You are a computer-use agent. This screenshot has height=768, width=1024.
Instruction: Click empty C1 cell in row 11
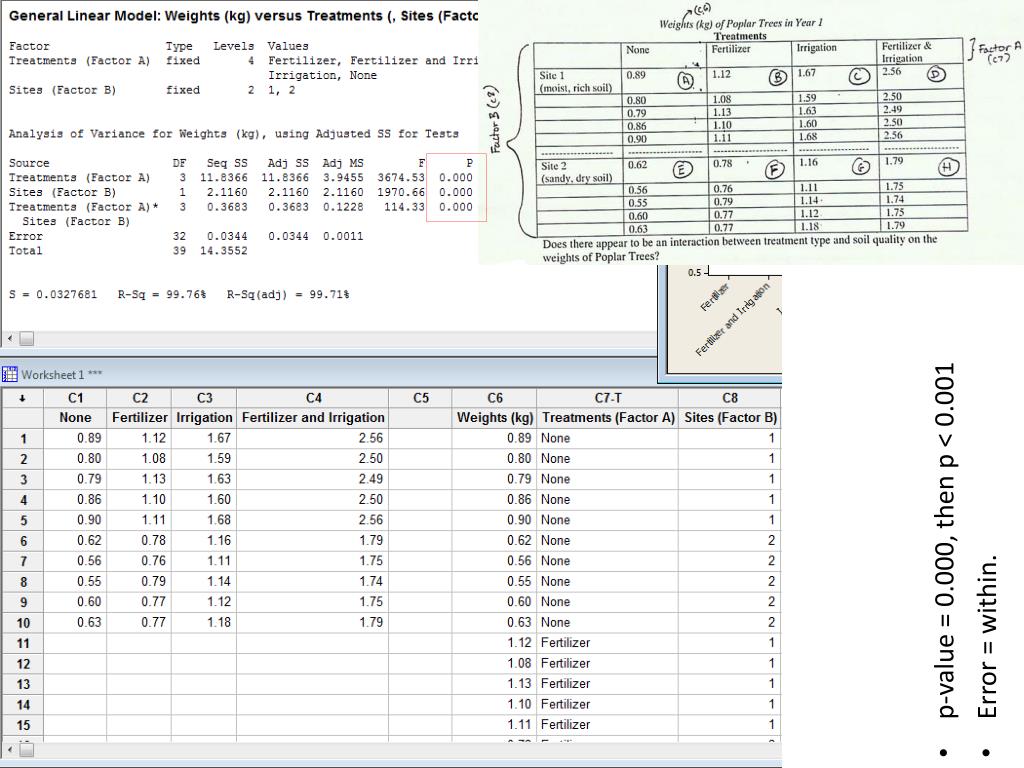coord(75,643)
